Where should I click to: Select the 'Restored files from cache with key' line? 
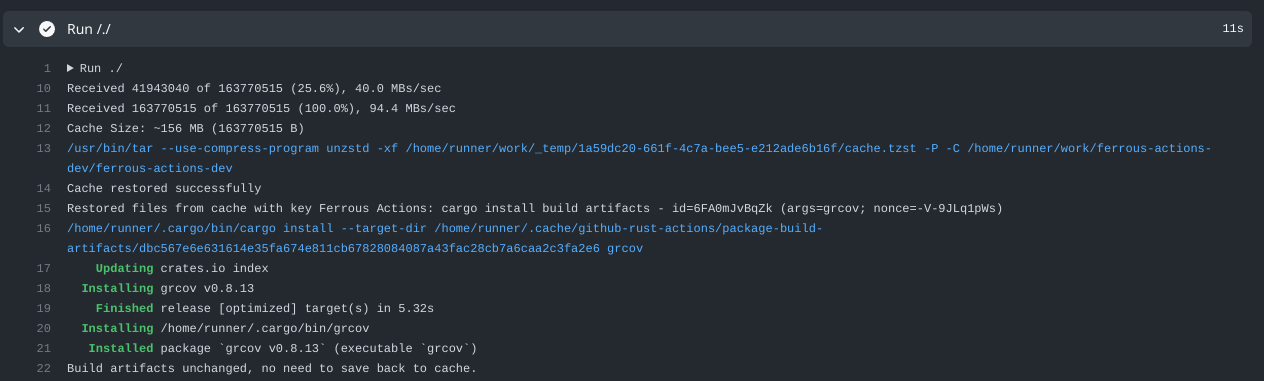tap(535, 208)
